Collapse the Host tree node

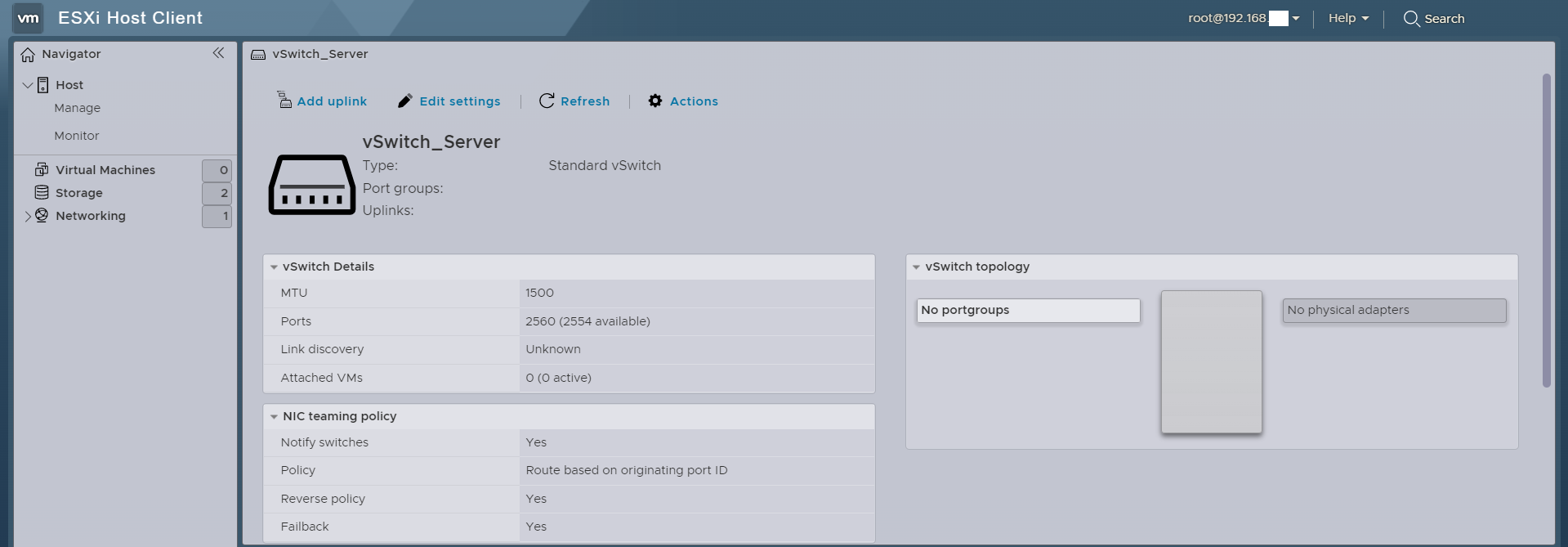(28, 85)
